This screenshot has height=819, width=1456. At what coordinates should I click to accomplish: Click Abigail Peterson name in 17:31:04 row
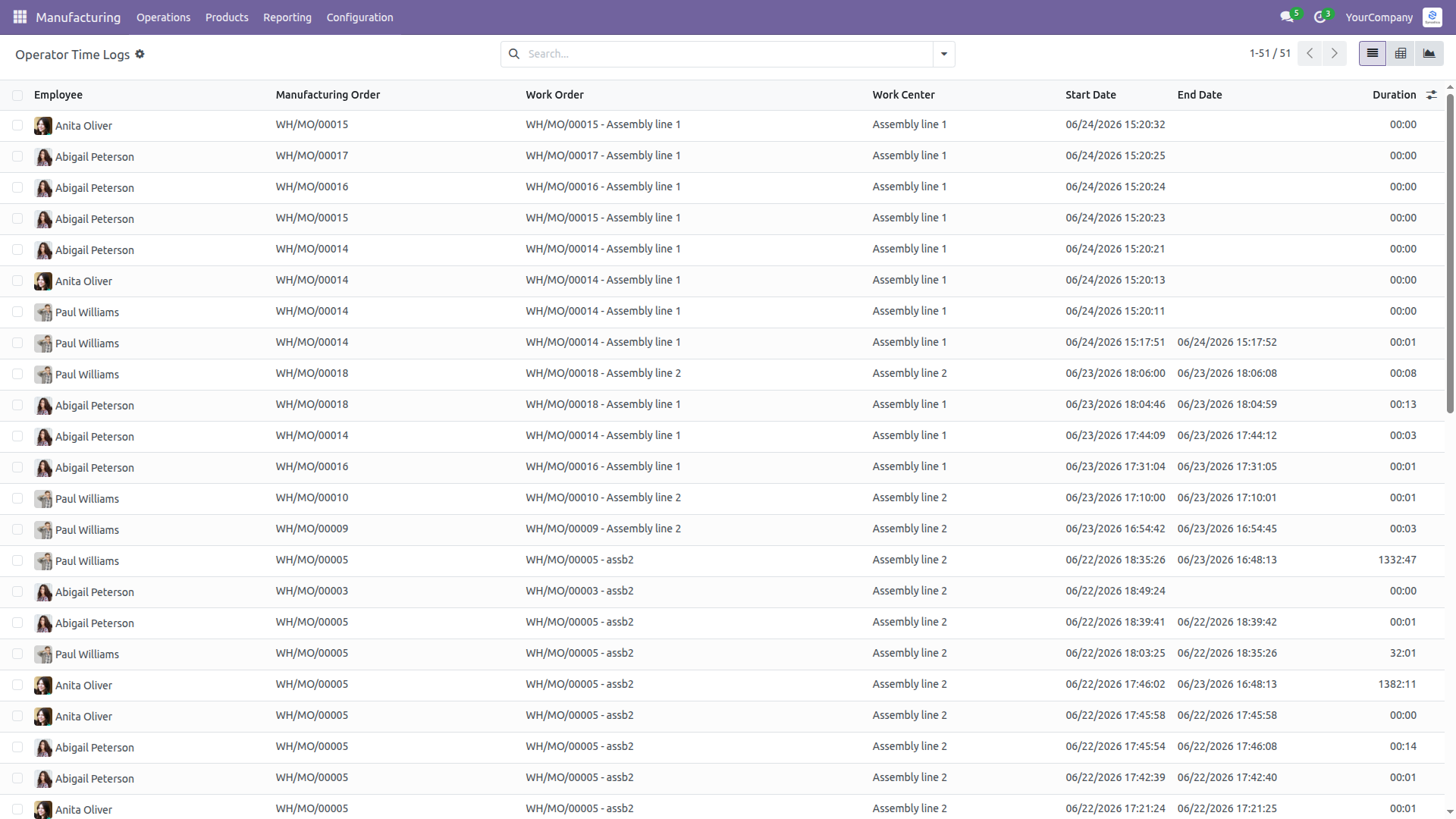coord(94,468)
